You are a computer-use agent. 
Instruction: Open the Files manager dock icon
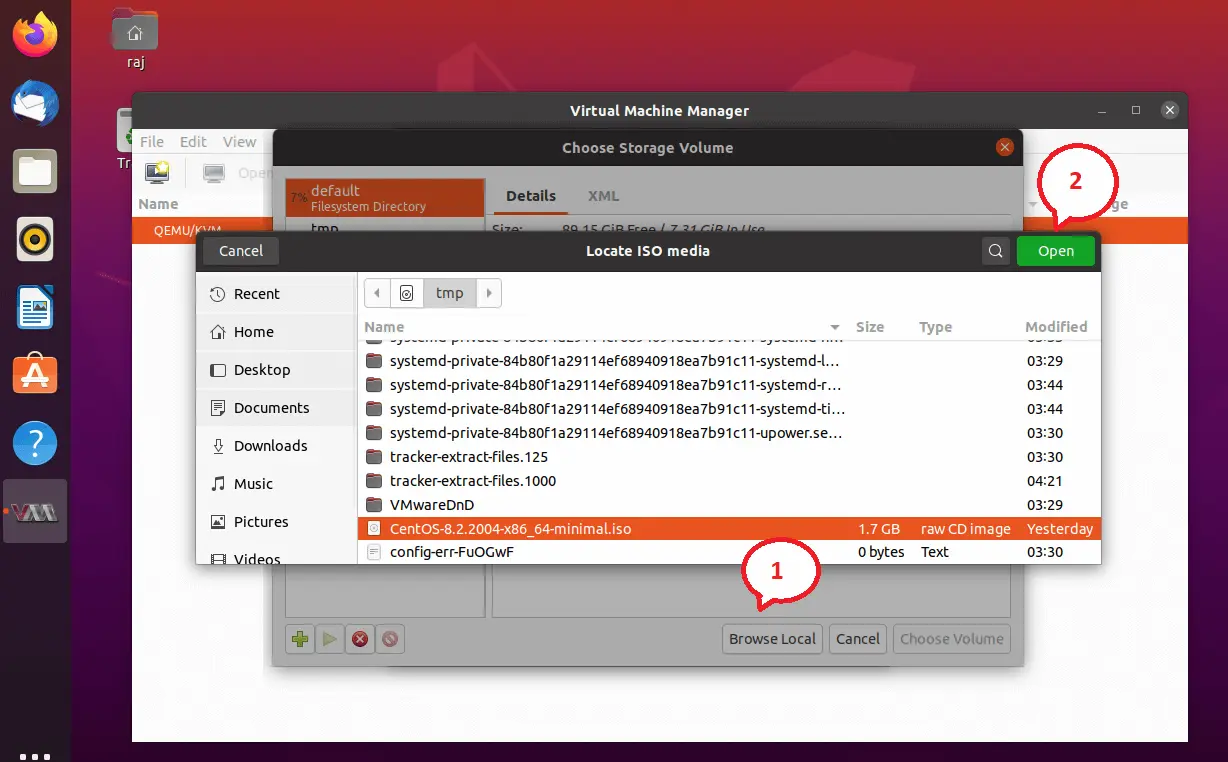click(35, 172)
